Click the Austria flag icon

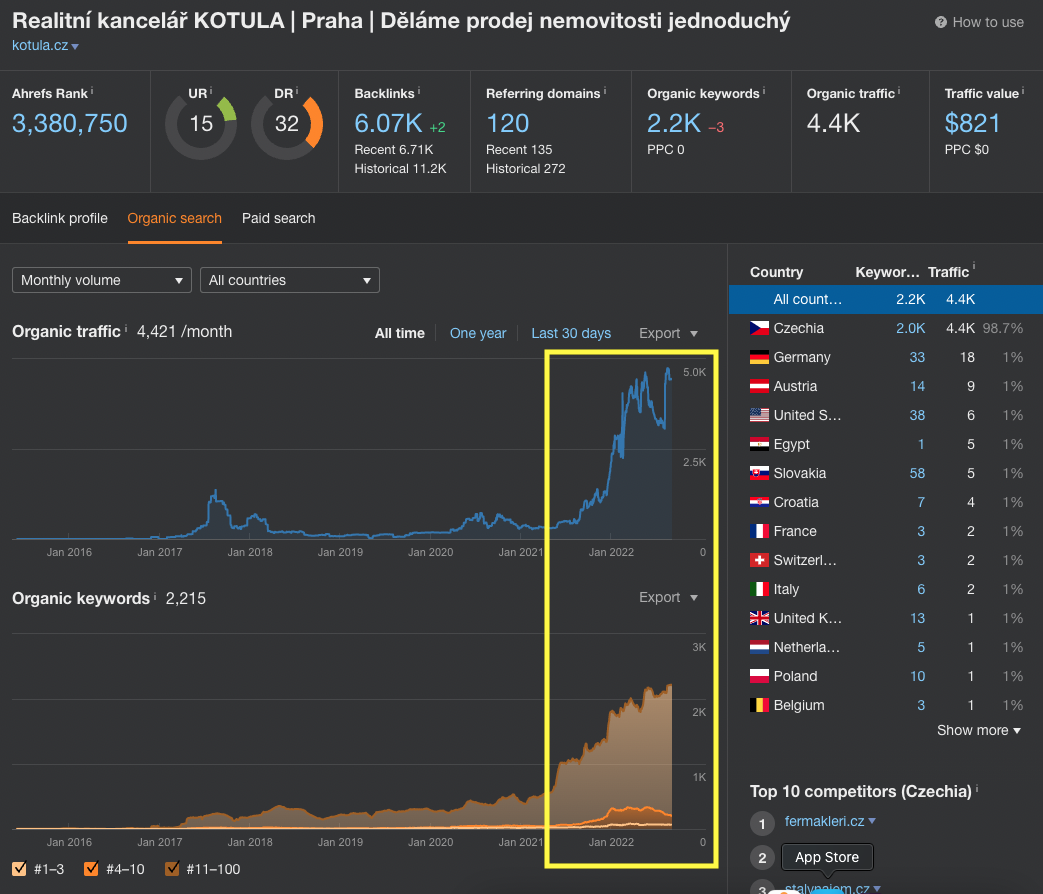[x=759, y=386]
